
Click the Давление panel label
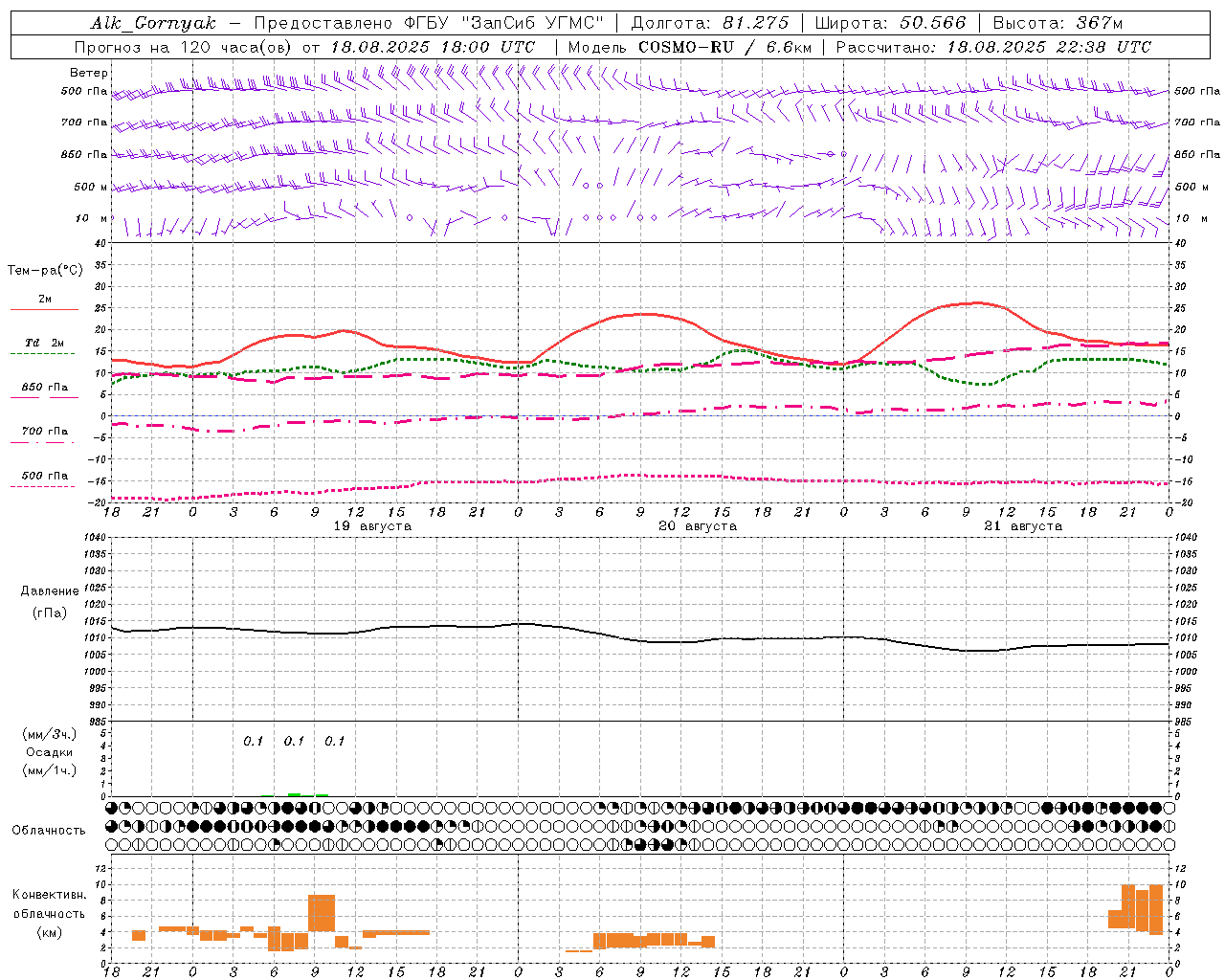pyautogui.click(x=50, y=591)
